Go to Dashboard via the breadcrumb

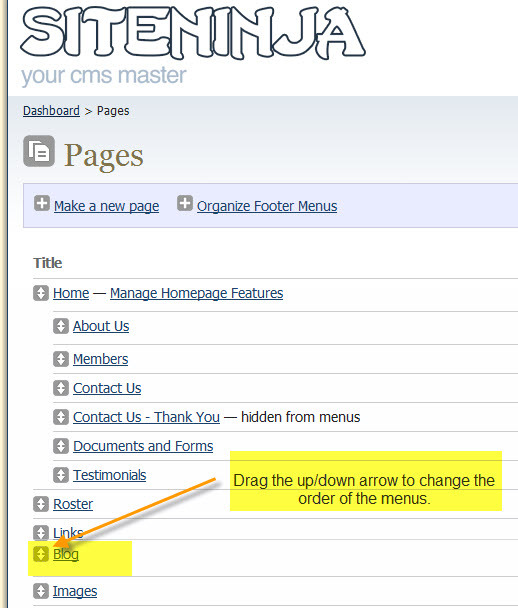tap(51, 111)
